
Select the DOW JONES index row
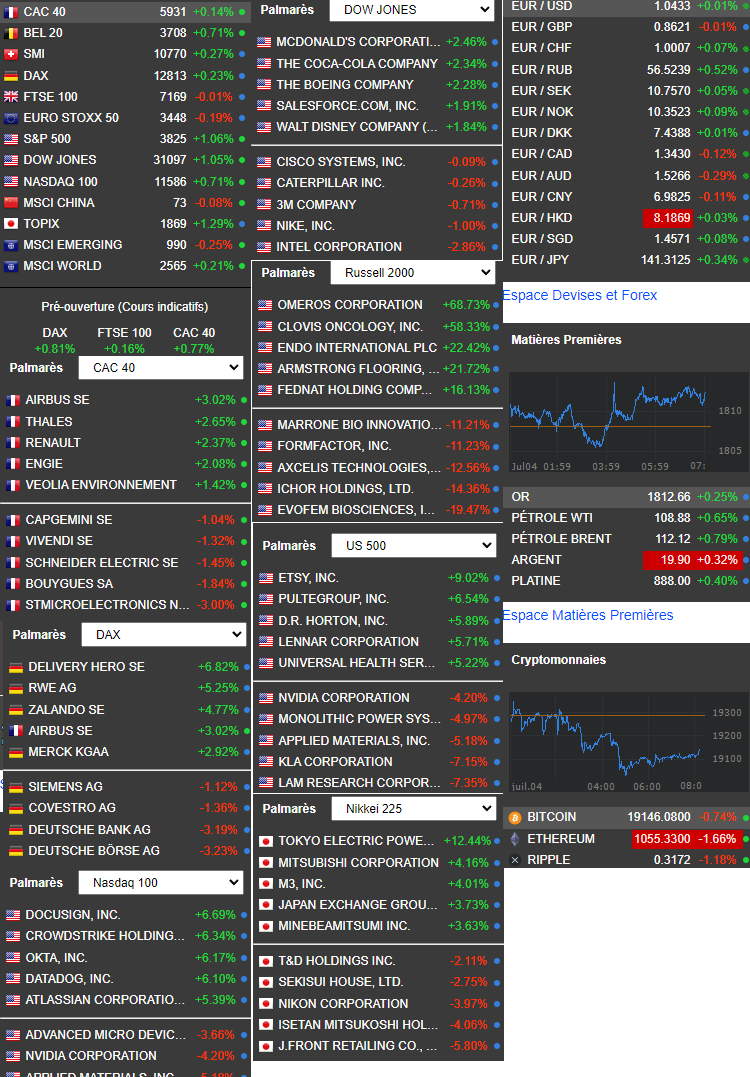tap(125, 160)
